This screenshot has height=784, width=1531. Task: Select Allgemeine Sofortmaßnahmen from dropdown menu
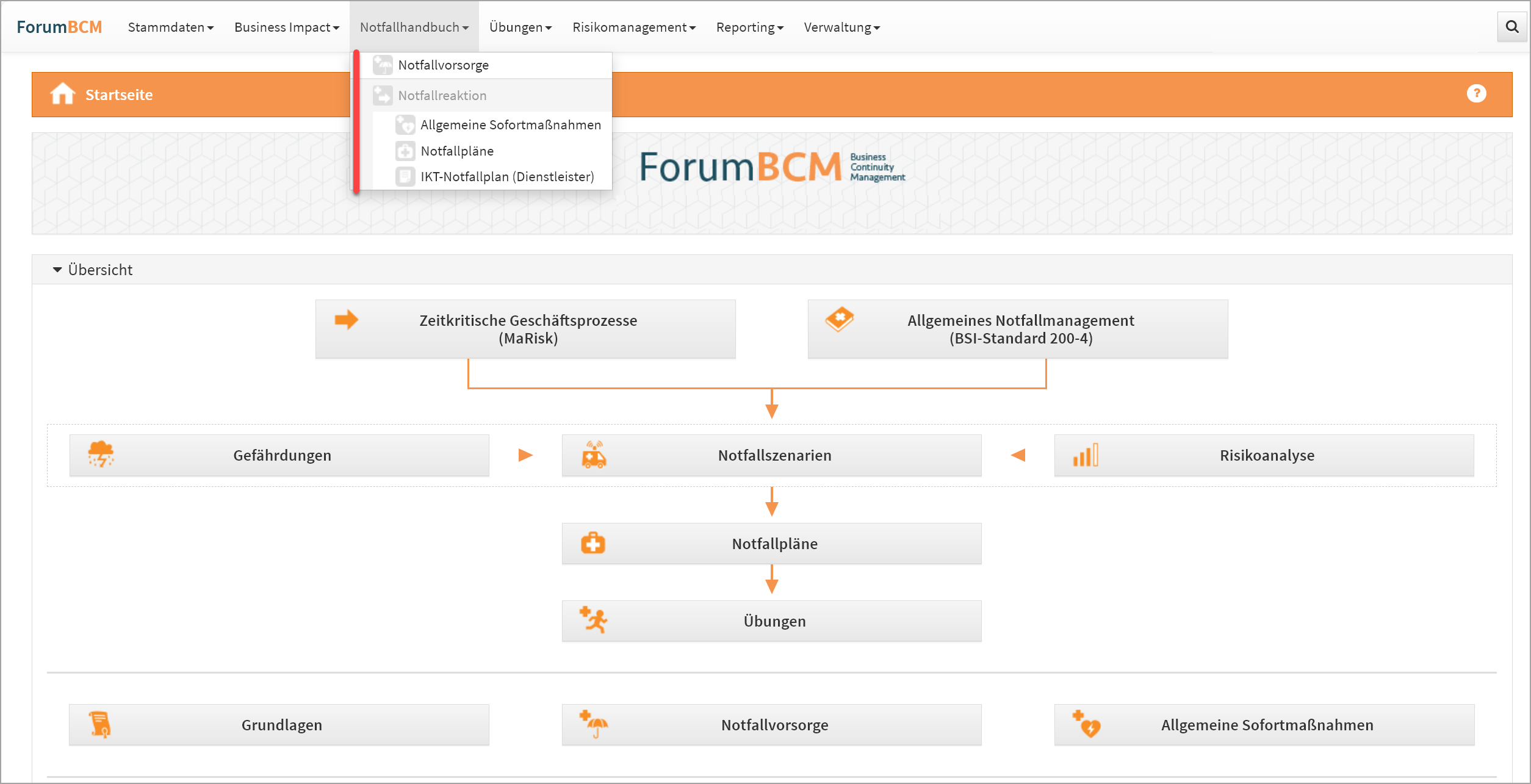click(x=510, y=125)
